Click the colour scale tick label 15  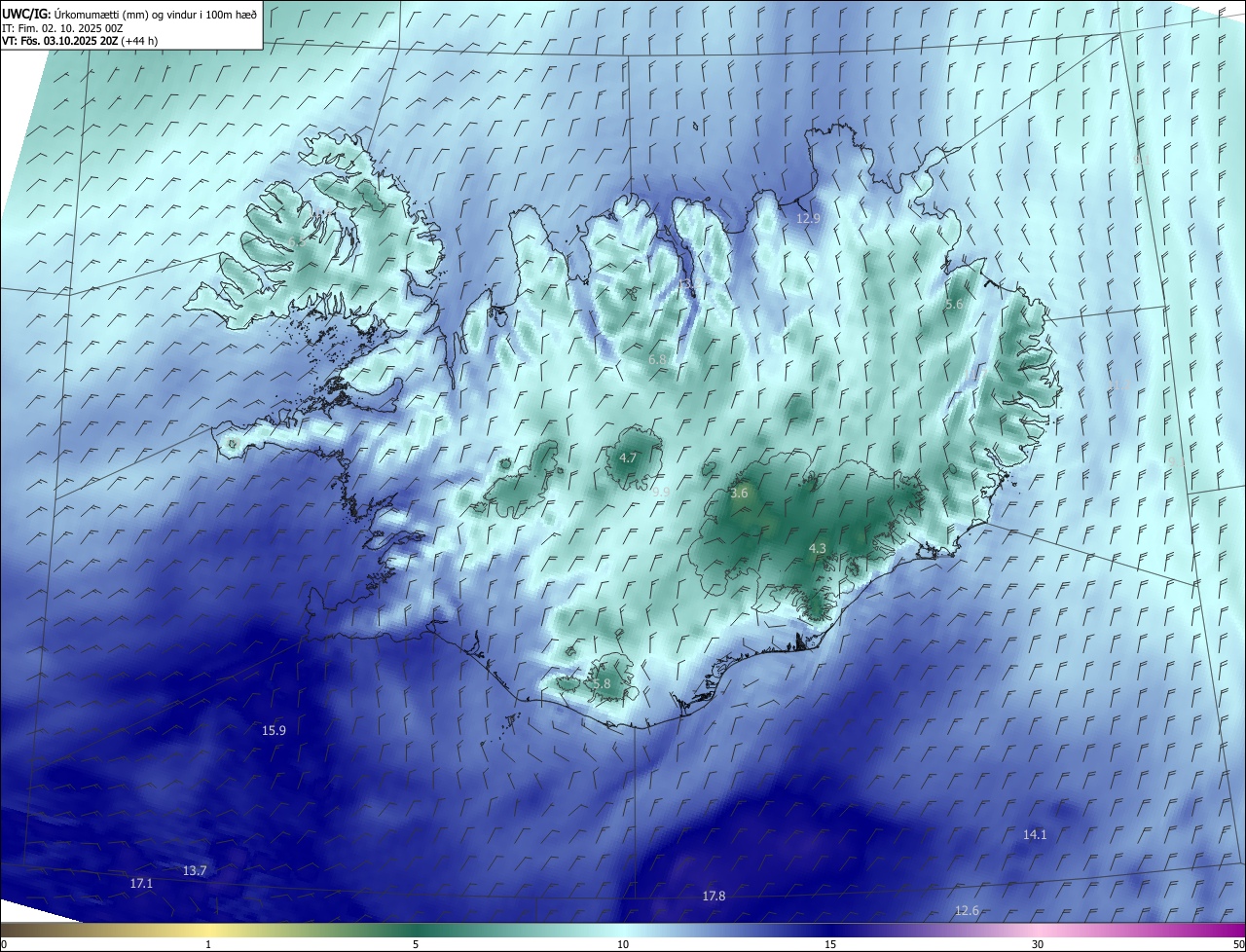(830, 944)
